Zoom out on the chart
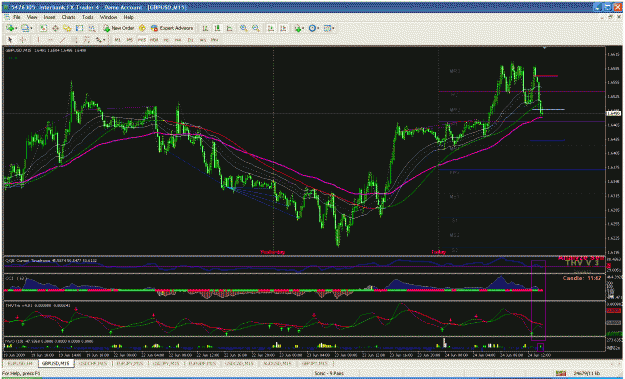This screenshot has height=379, width=625. tap(256, 28)
